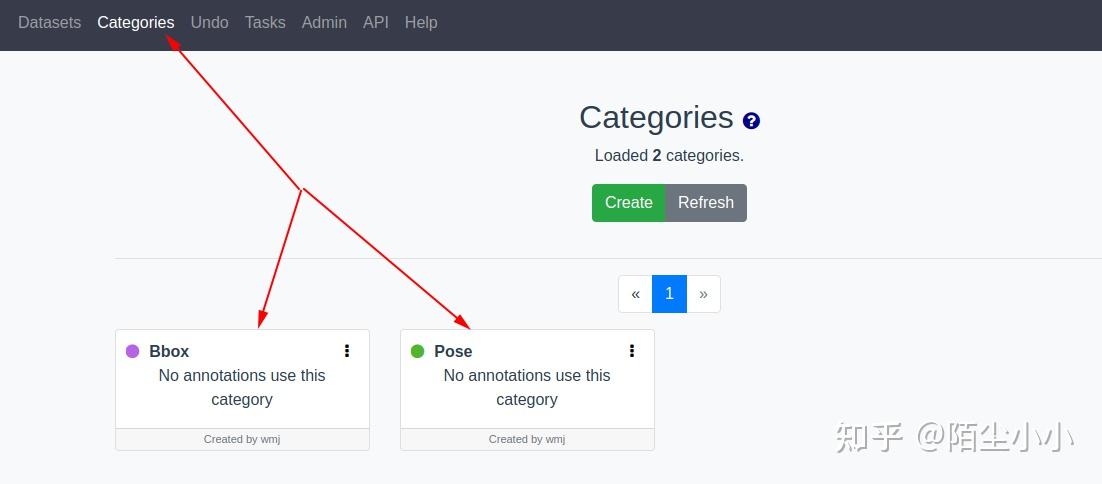Go to the next page arrow
Viewport: 1102px width, 484px height.
point(703,294)
